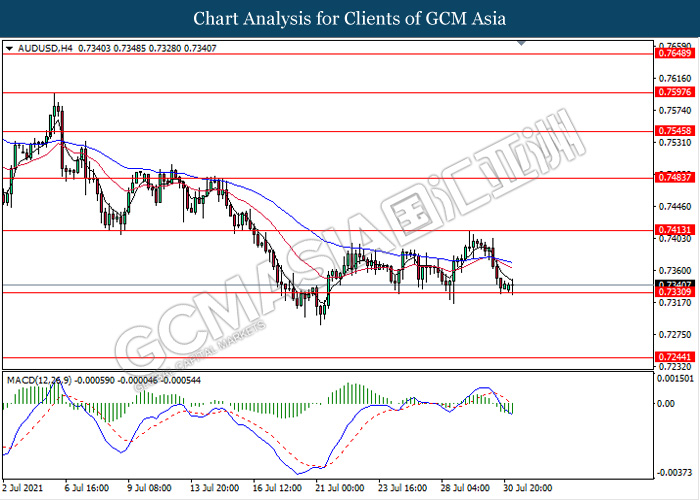The width and height of the screenshot is (700, 500).
Task: Select the 0.75458 red price label
Action: coord(675,131)
